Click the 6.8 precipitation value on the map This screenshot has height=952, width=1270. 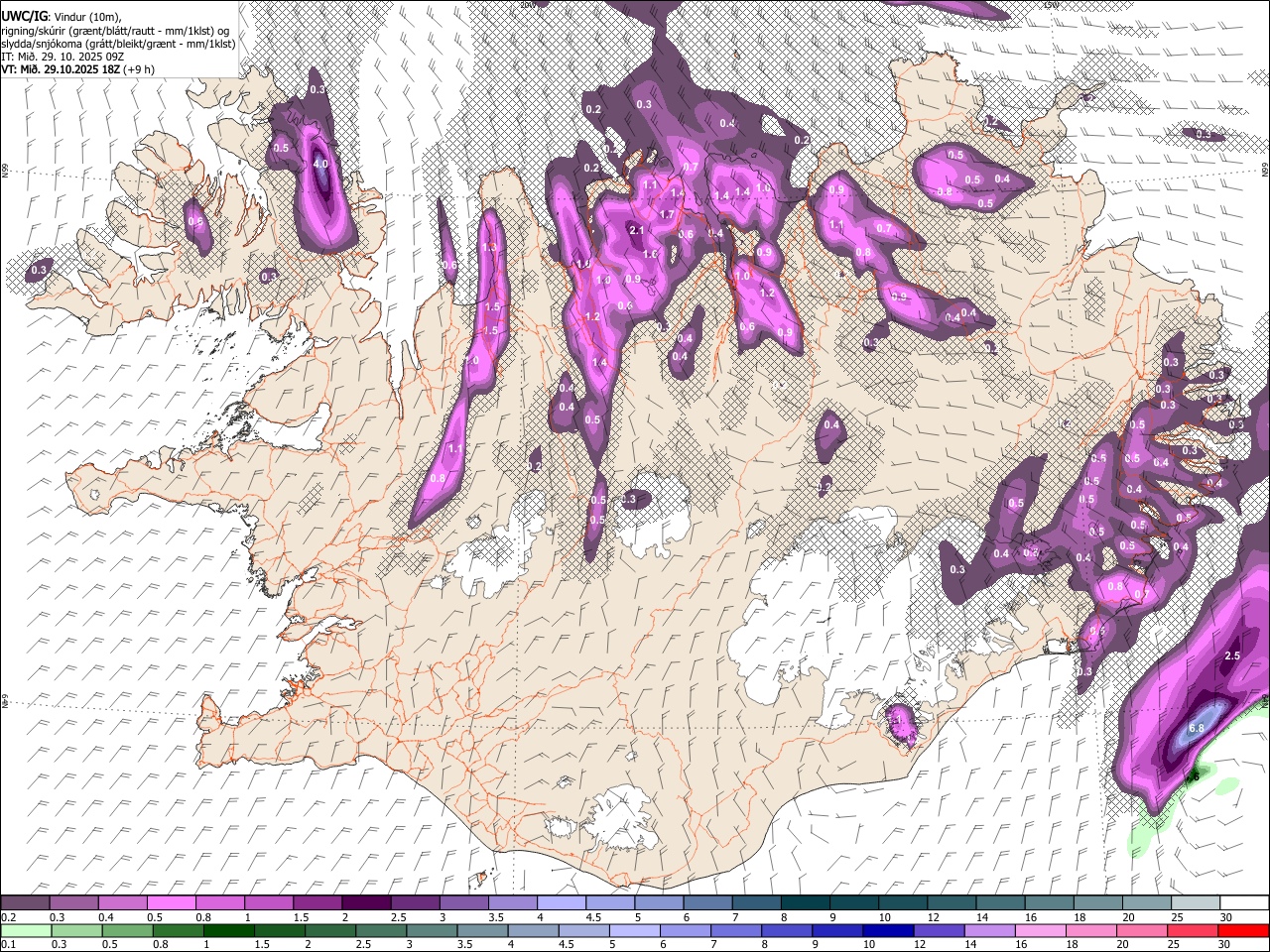click(x=1197, y=728)
